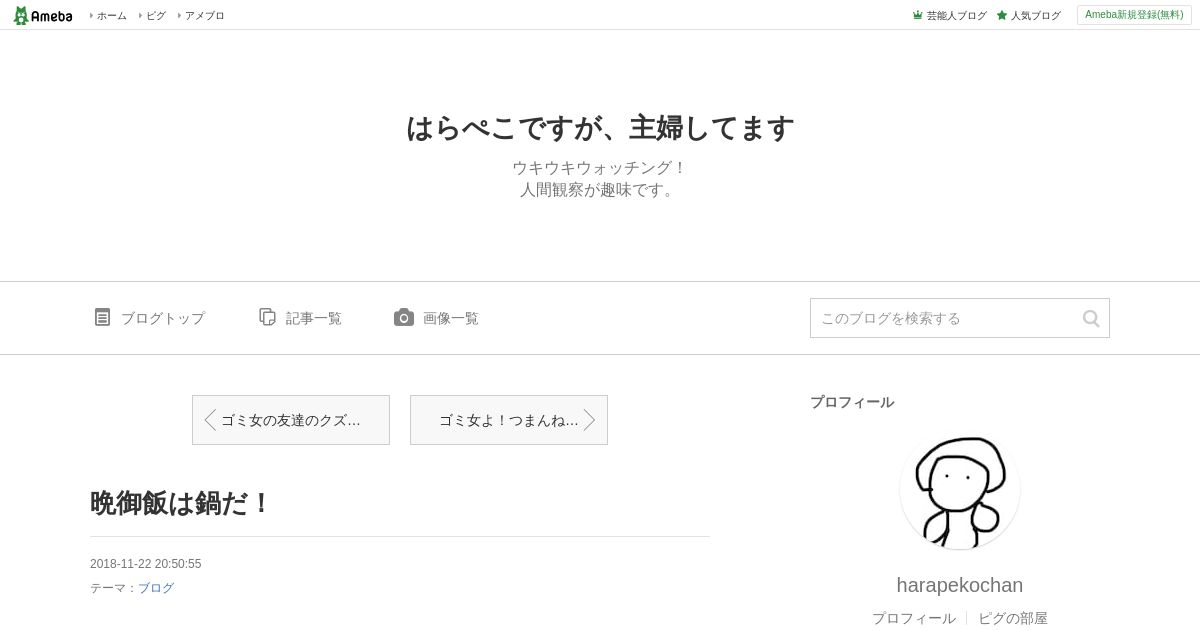This screenshot has width=1200, height=630.
Task: Open the プロフィール link under the avatar
Action: pos(914,618)
